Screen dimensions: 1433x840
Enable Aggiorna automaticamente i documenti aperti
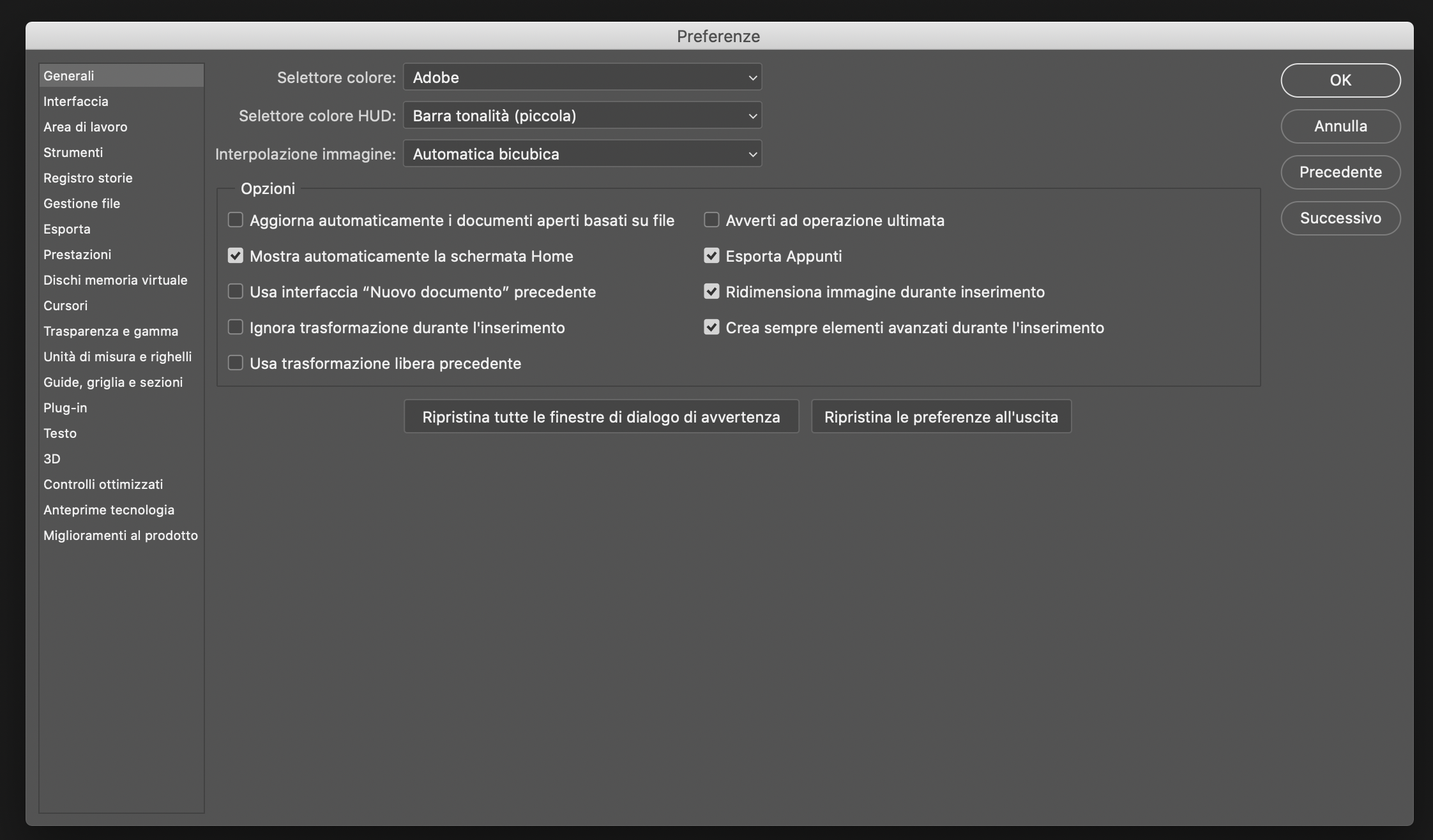tap(236, 220)
